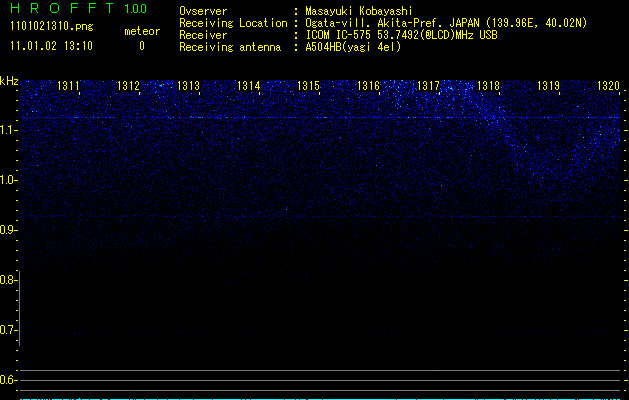Click the 0.7 frequency axis label
The height and width of the screenshot is (400, 629).
[8, 330]
